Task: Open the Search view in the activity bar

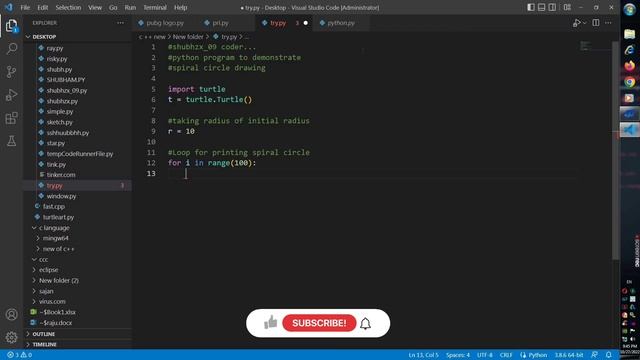Action: click(x=11, y=49)
